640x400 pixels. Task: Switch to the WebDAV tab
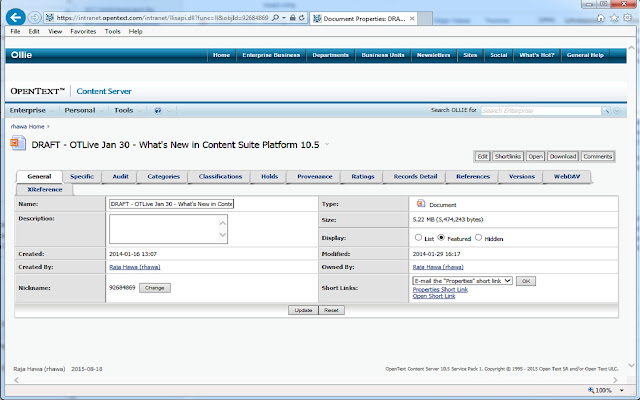tap(567, 177)
